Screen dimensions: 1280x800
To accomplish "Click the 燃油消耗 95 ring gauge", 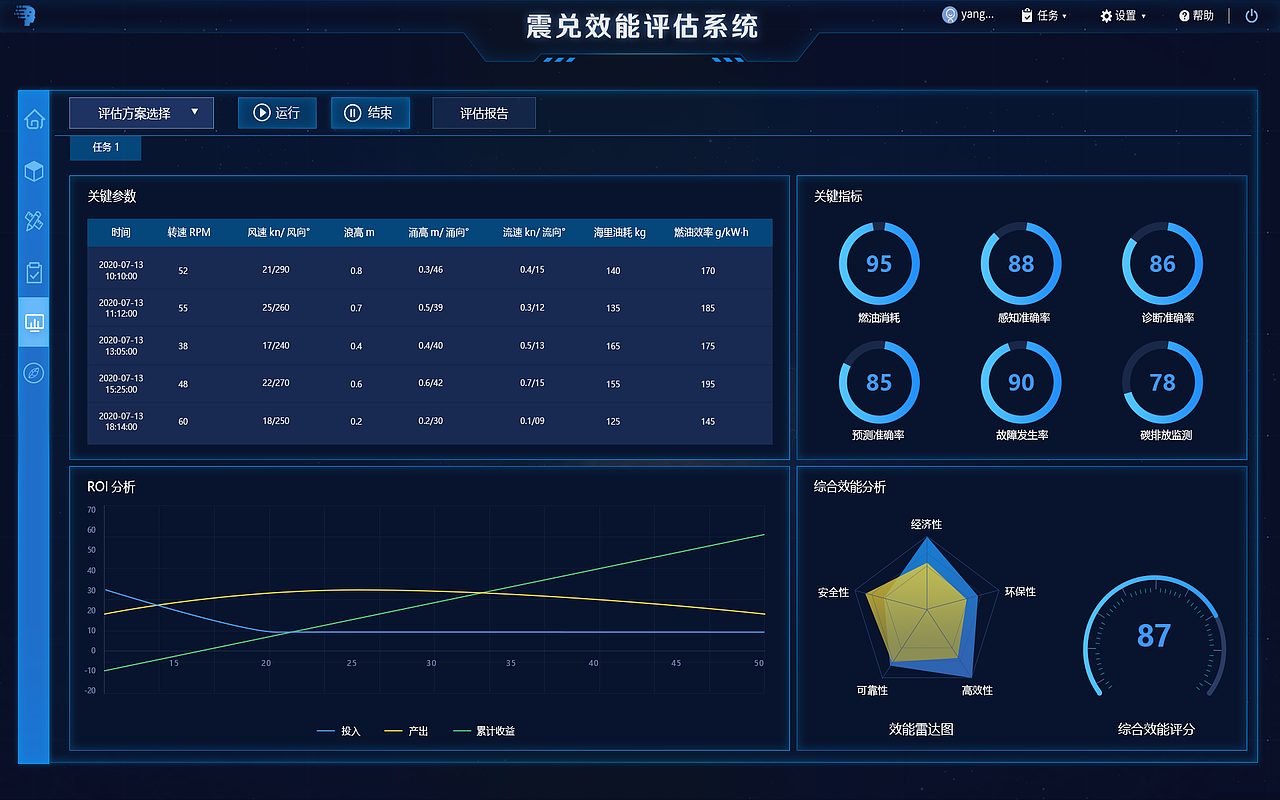I will [x=879, y=264].
